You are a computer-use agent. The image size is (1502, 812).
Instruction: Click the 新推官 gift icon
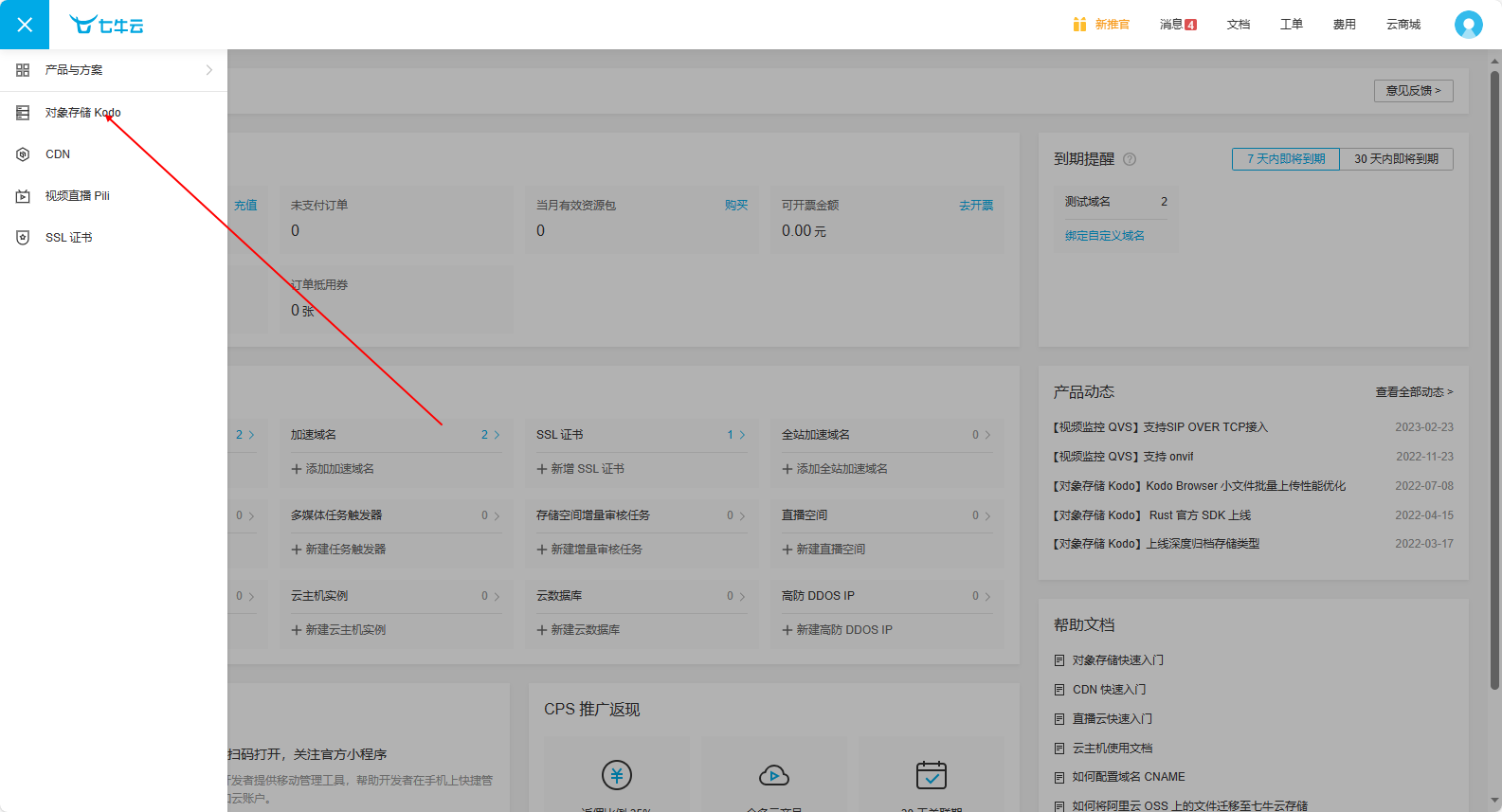(1079, 25)
